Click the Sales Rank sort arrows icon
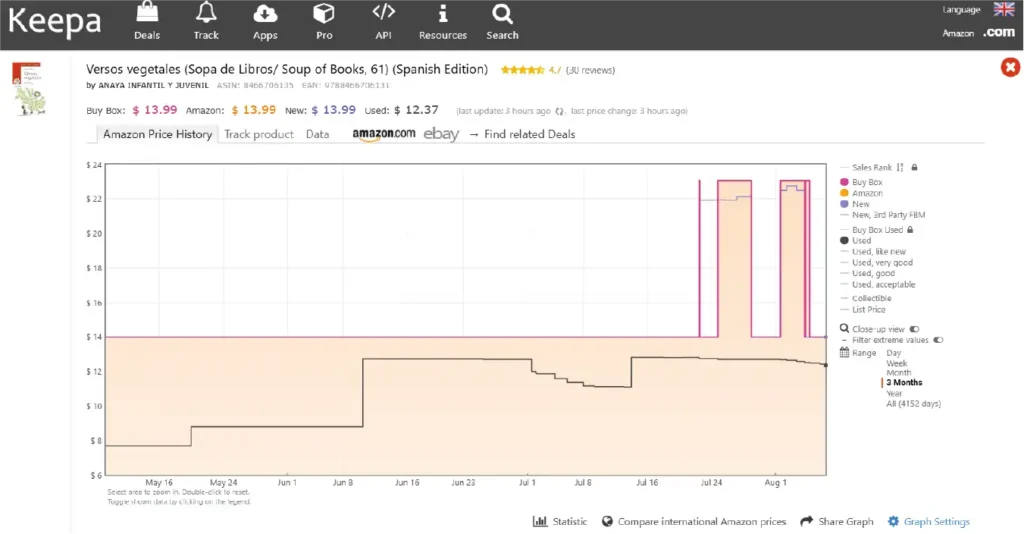Image resolution: width=1024 pixels, height=534 pixels. [x=900, y=167]
